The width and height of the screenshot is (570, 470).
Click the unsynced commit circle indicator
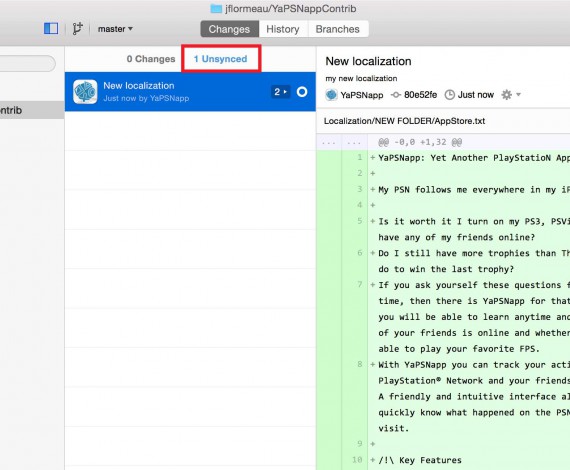(x=302, y=92)
